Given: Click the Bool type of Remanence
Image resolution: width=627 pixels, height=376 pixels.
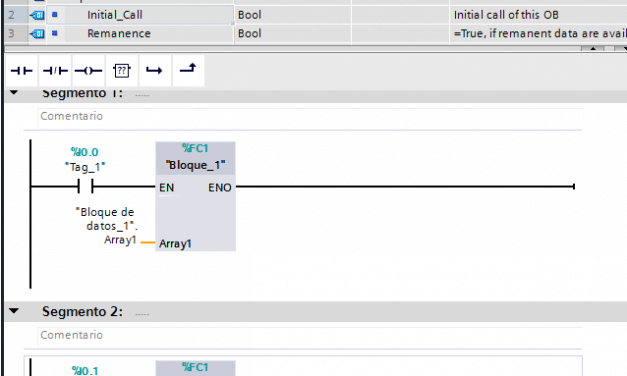Looking at the screenshot, I should click(x=250, y=34).
